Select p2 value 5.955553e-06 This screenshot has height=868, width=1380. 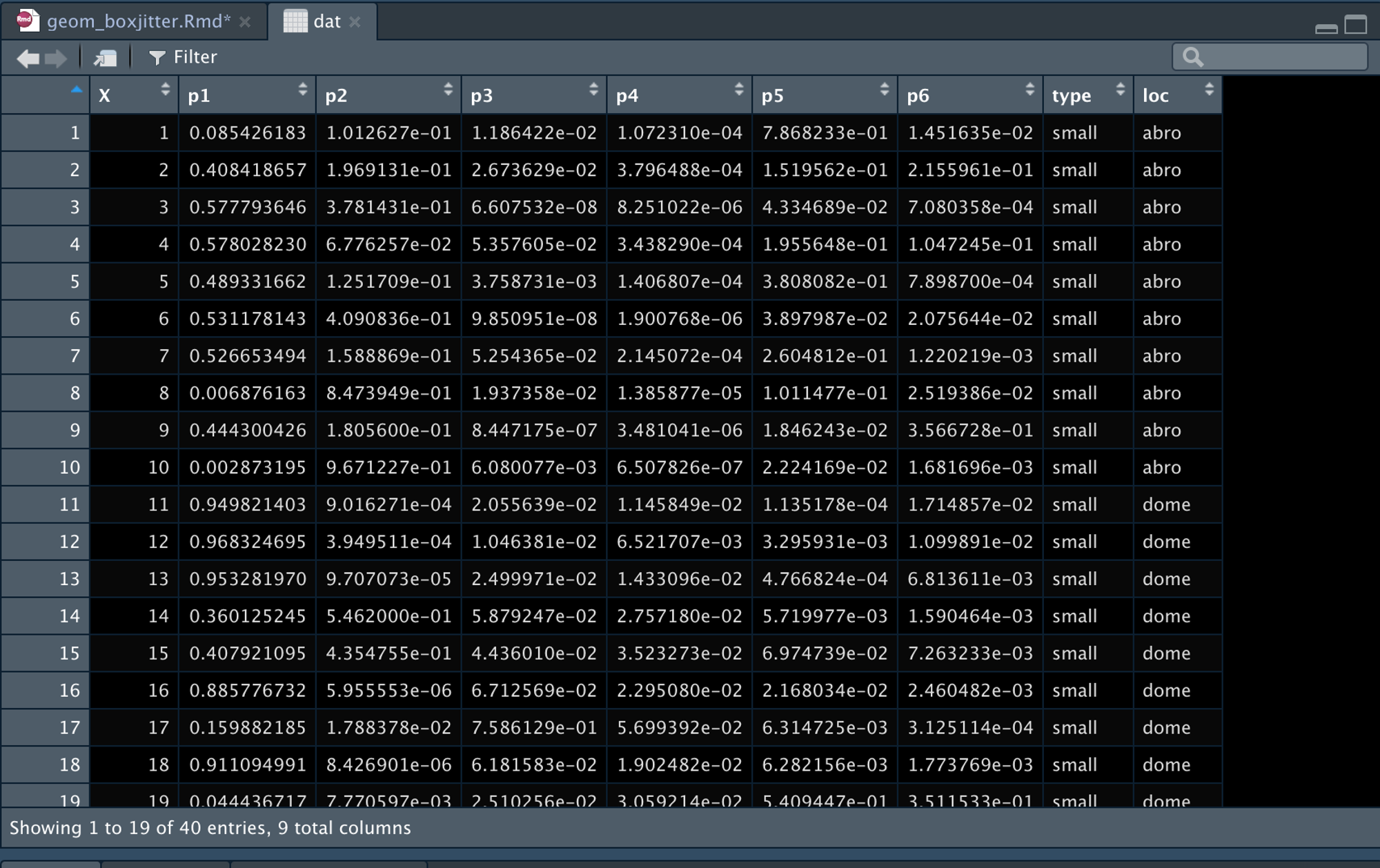[x=389, y=691]
